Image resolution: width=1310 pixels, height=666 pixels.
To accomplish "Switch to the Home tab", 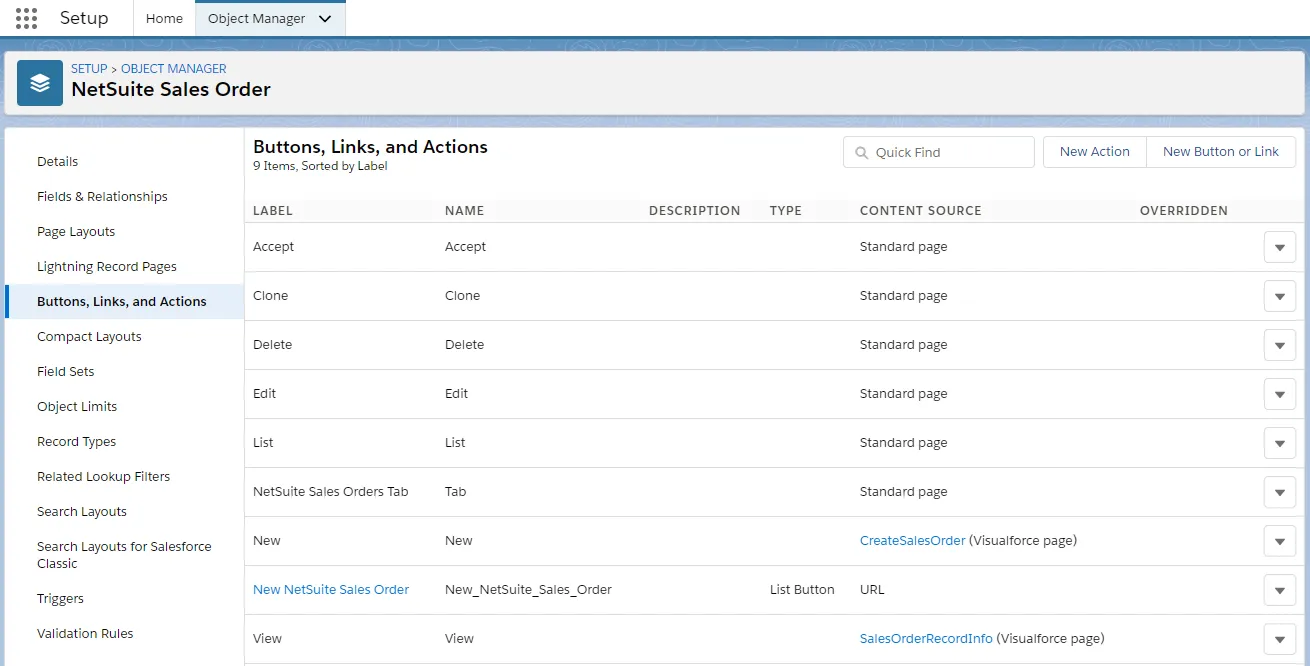I will click(x=164, y=18).
